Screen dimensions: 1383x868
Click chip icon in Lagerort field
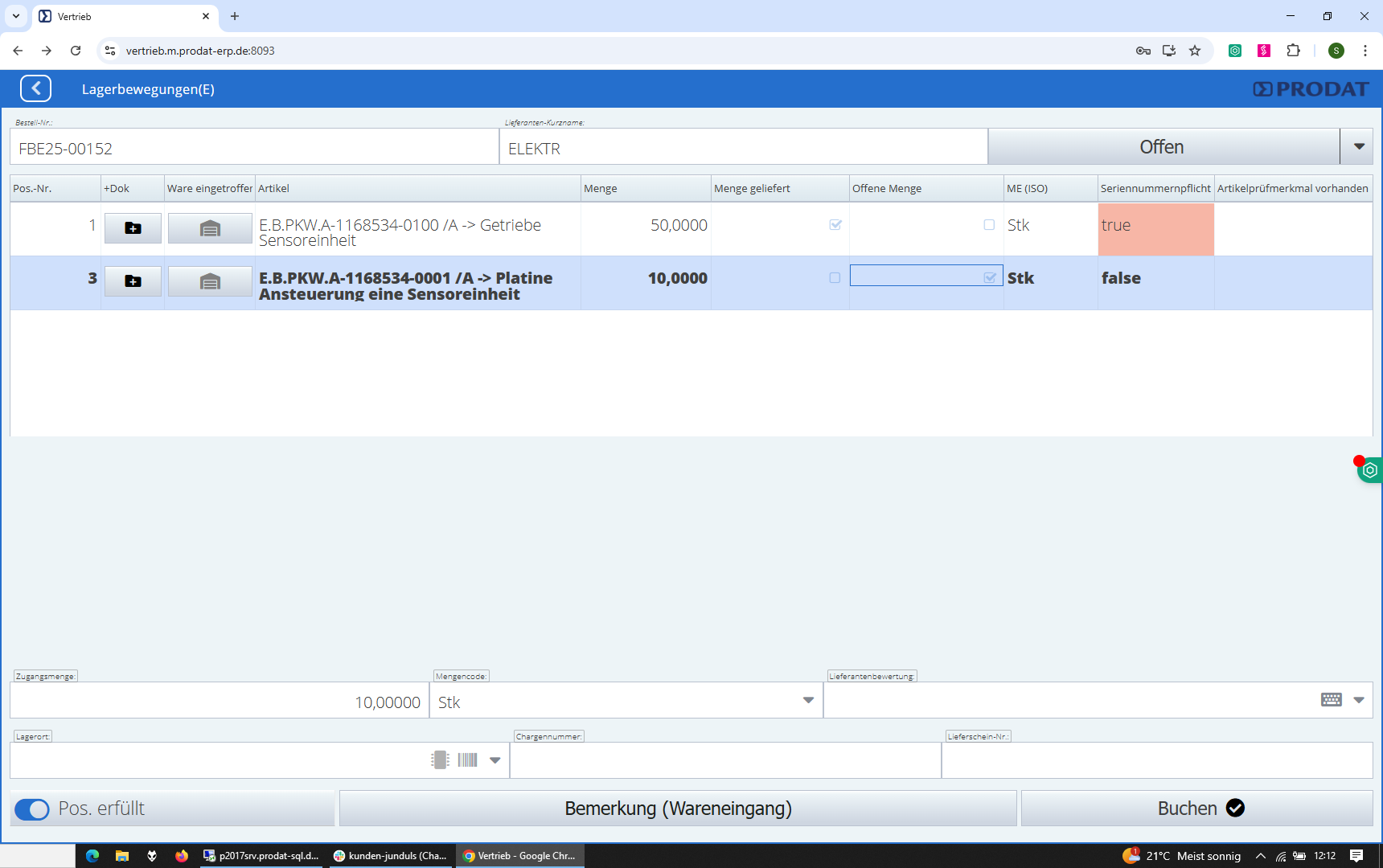tap(439, 759)
